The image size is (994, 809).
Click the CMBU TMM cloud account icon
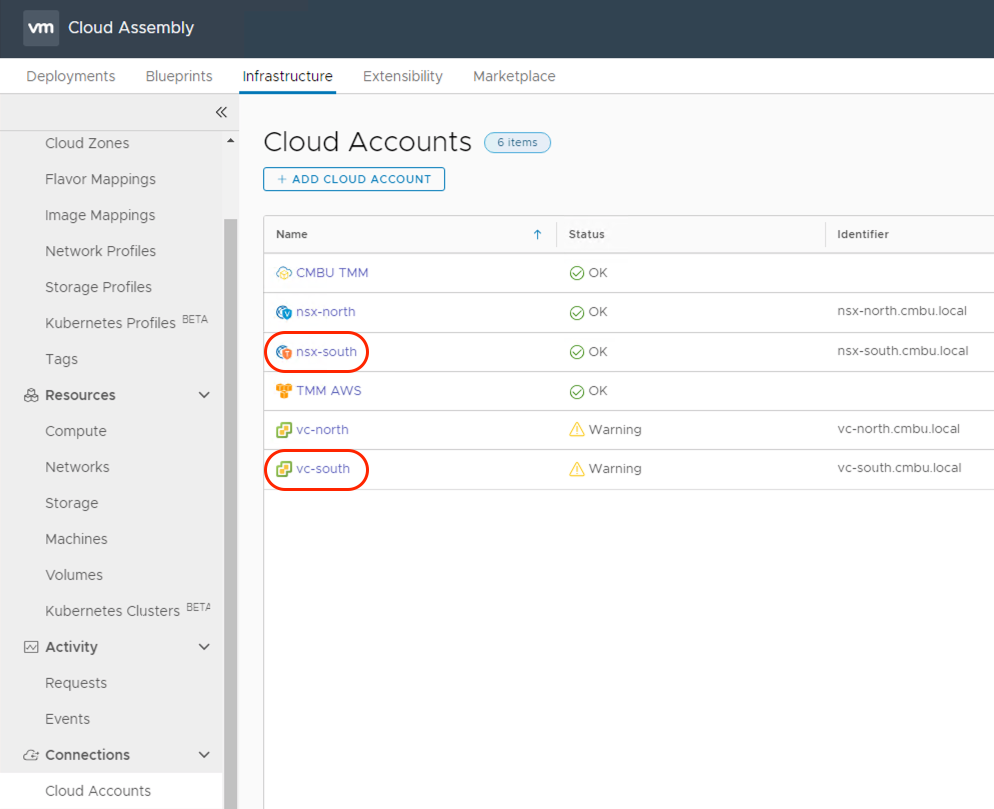[284, 273]
